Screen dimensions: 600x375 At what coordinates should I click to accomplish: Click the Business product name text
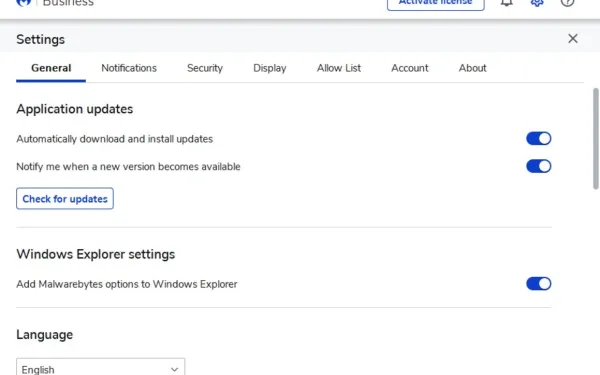coord(68,3)
